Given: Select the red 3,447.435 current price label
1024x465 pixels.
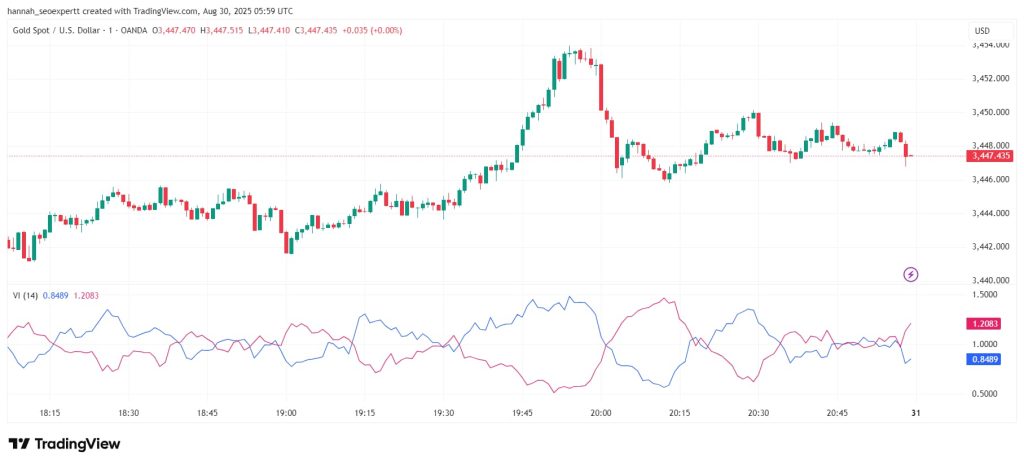Looking at the screenshot, I should pyautogui.click(x=990, y=155).
